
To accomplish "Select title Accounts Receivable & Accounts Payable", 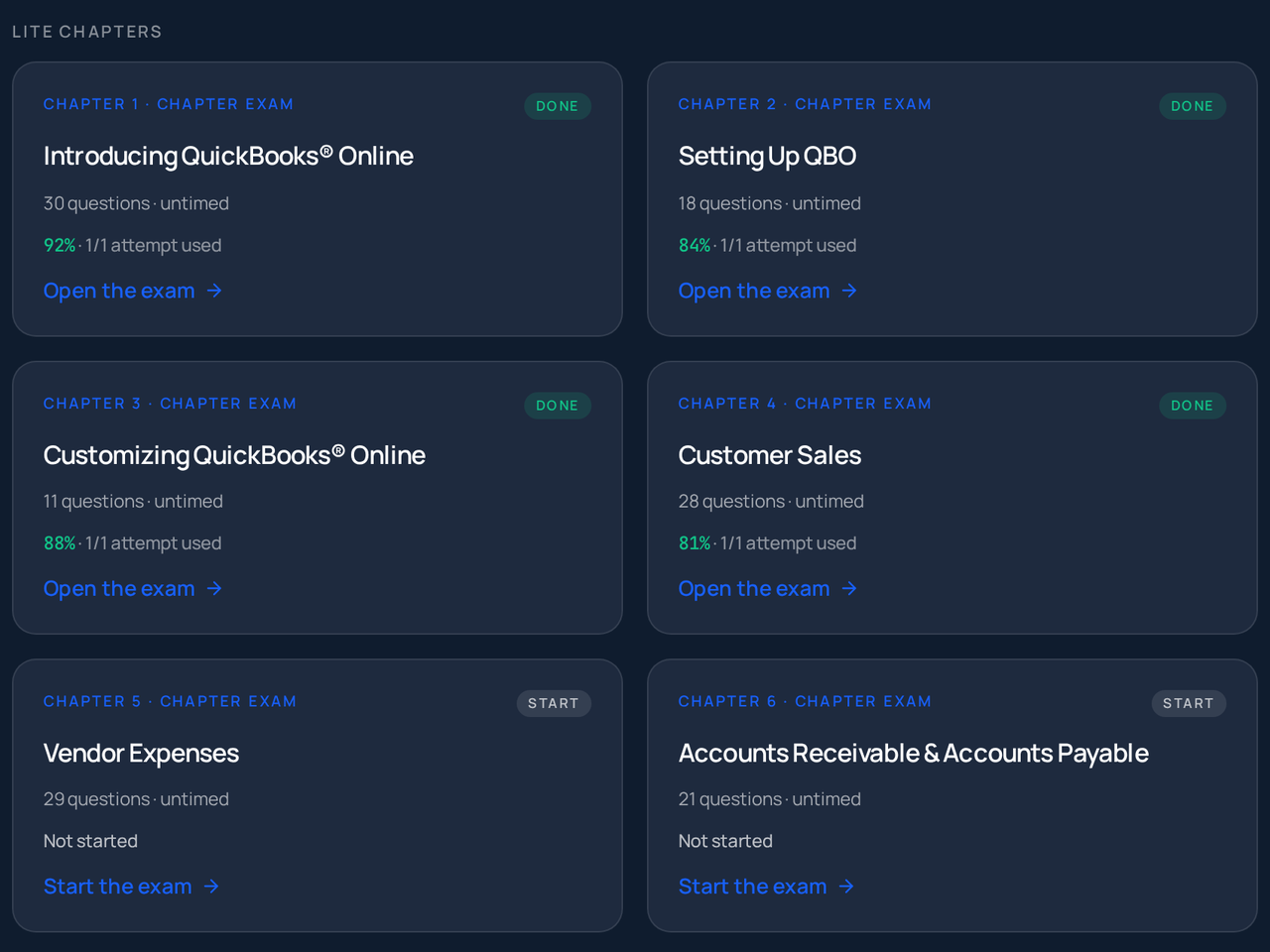I will click(x=914, y=754).
